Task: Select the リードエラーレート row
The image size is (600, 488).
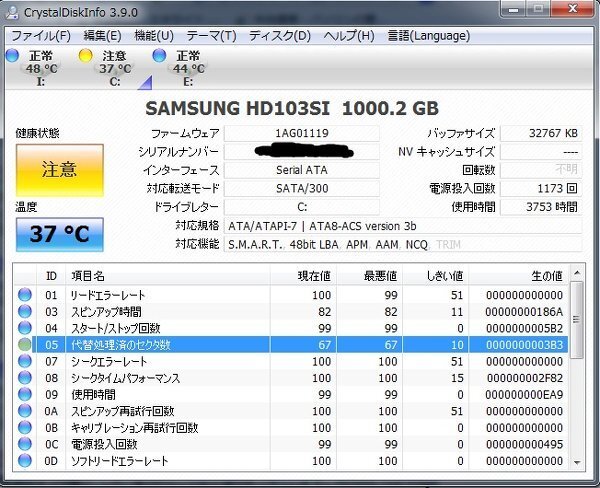Action: (291, 295)
